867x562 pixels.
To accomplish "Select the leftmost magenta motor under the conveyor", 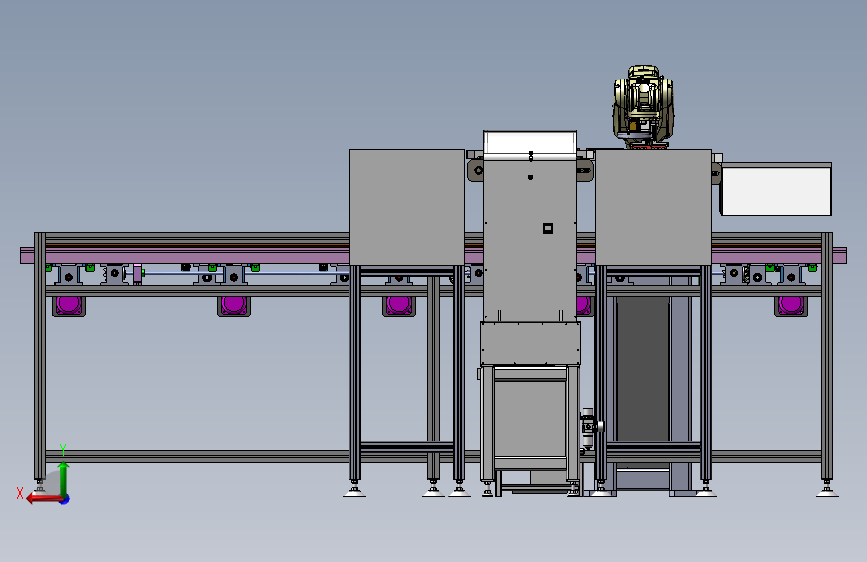I will point(69,305).
